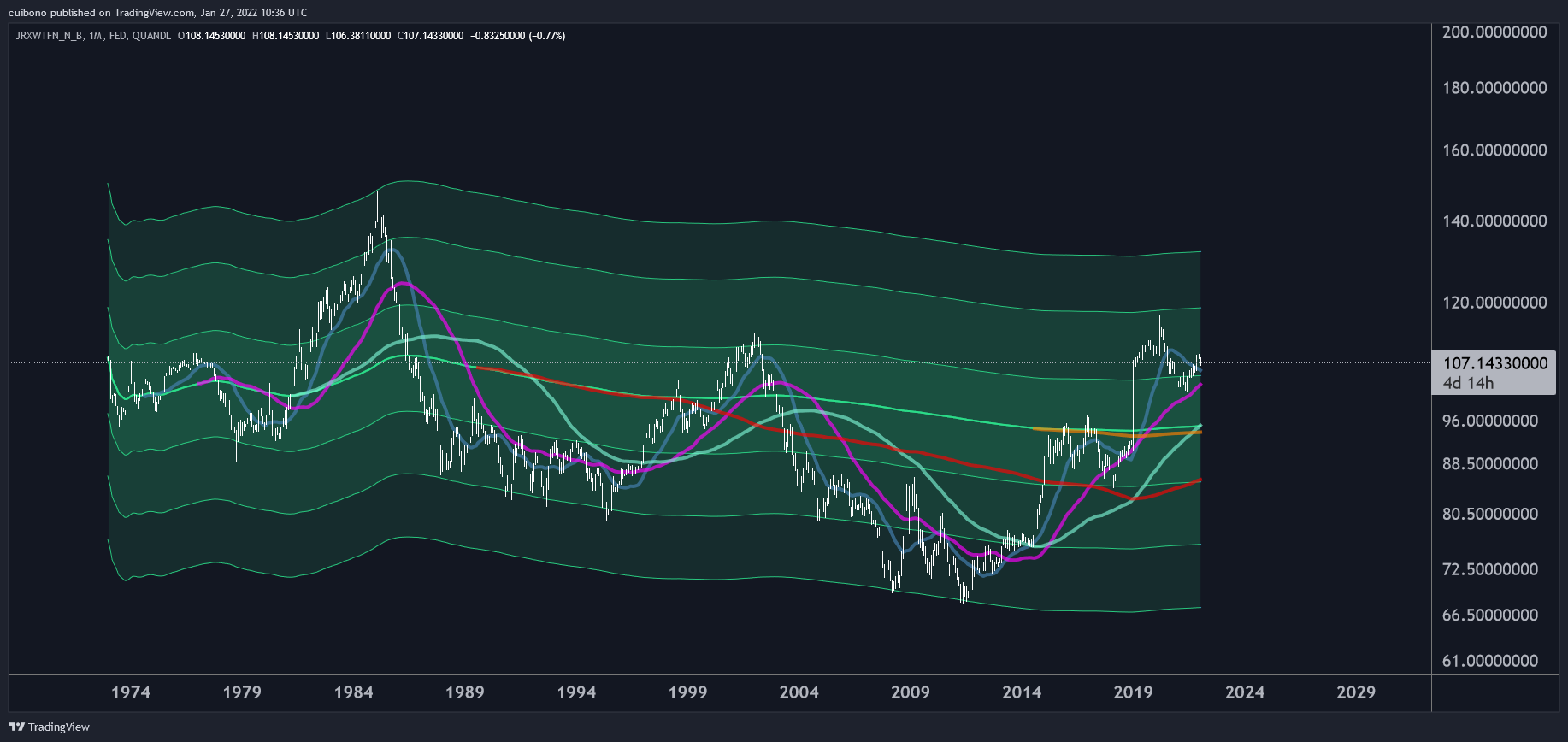This screenshot has height=742, width=1568.
Task: Click the high value H108.14530000 in legend
Action: [x=286, y=36]
